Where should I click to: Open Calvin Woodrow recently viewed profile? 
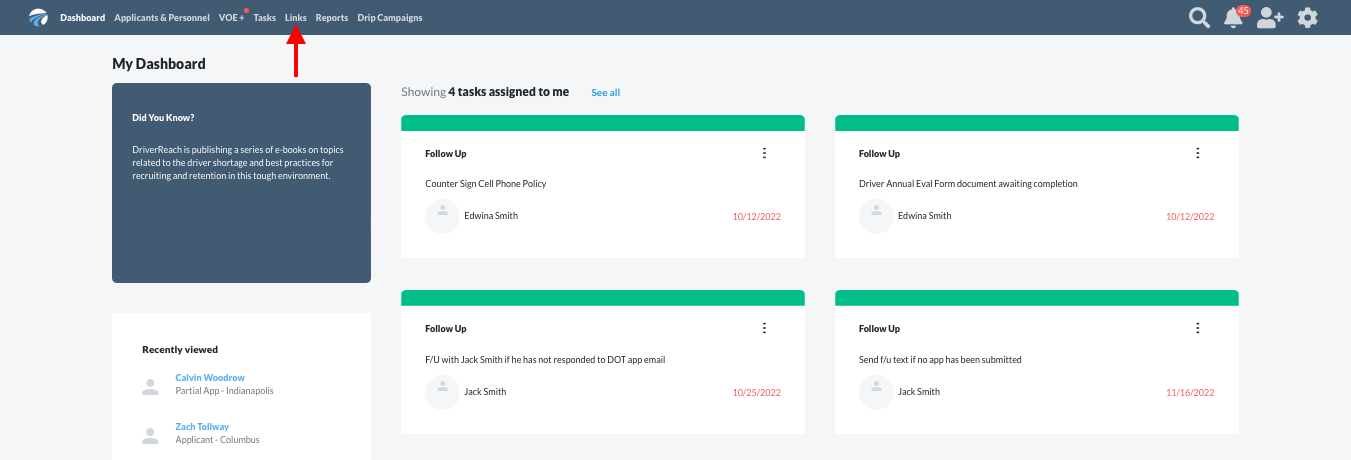[210, 377]
